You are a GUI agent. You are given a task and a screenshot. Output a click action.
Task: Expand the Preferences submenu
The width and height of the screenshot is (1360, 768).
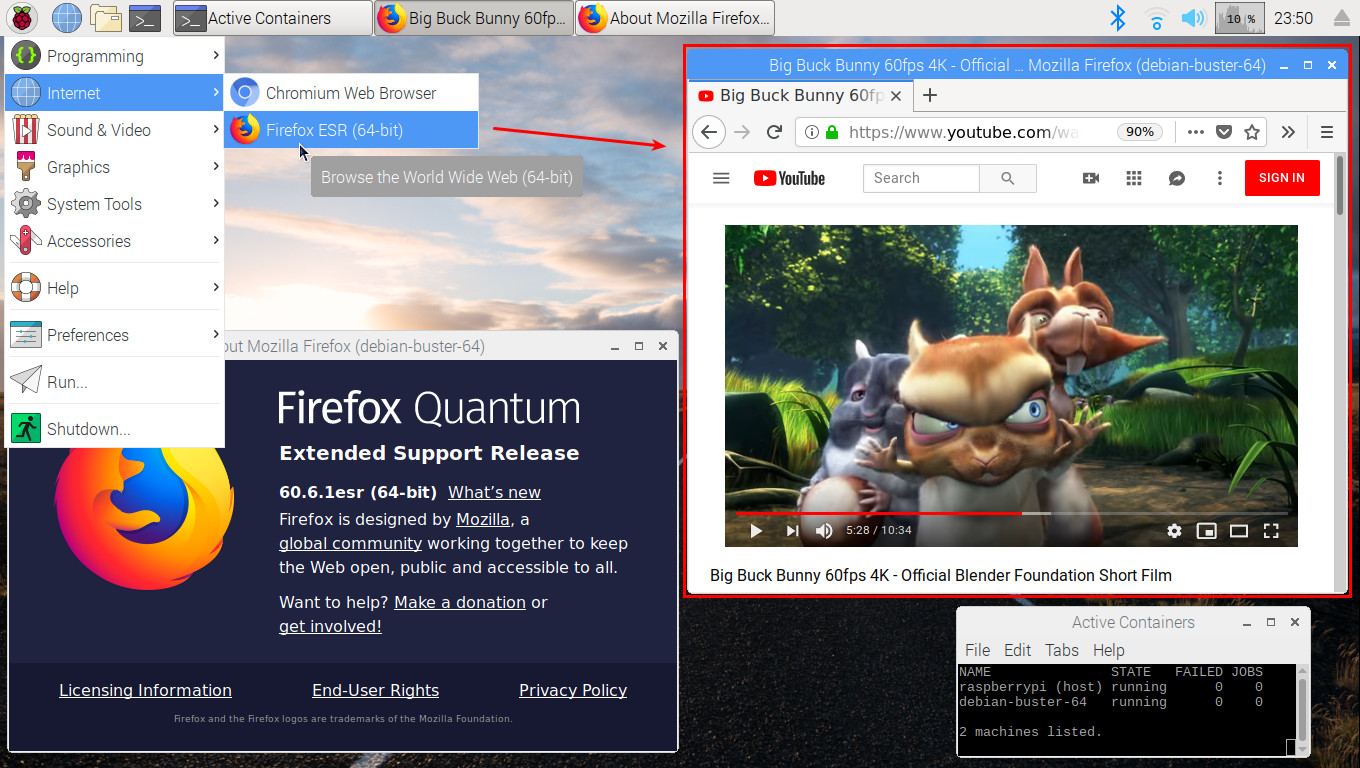point(115,335)
